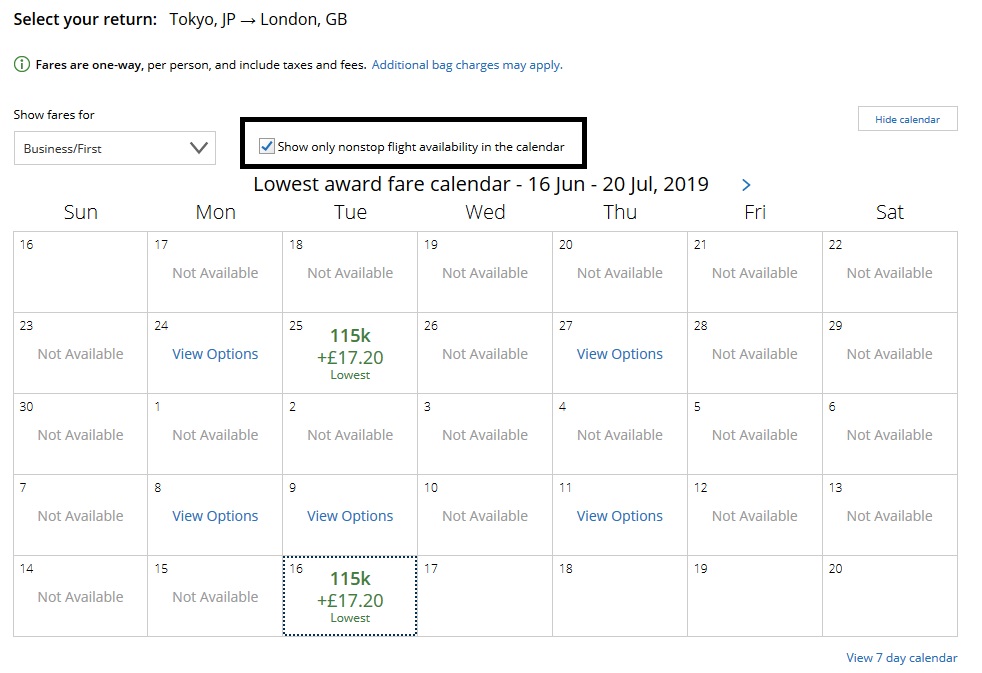Select the Friday 19 calendar cell

click(755, 597)
